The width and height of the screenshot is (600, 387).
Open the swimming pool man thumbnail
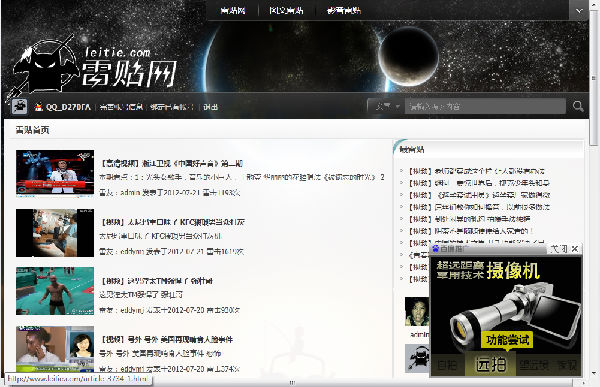55,291
